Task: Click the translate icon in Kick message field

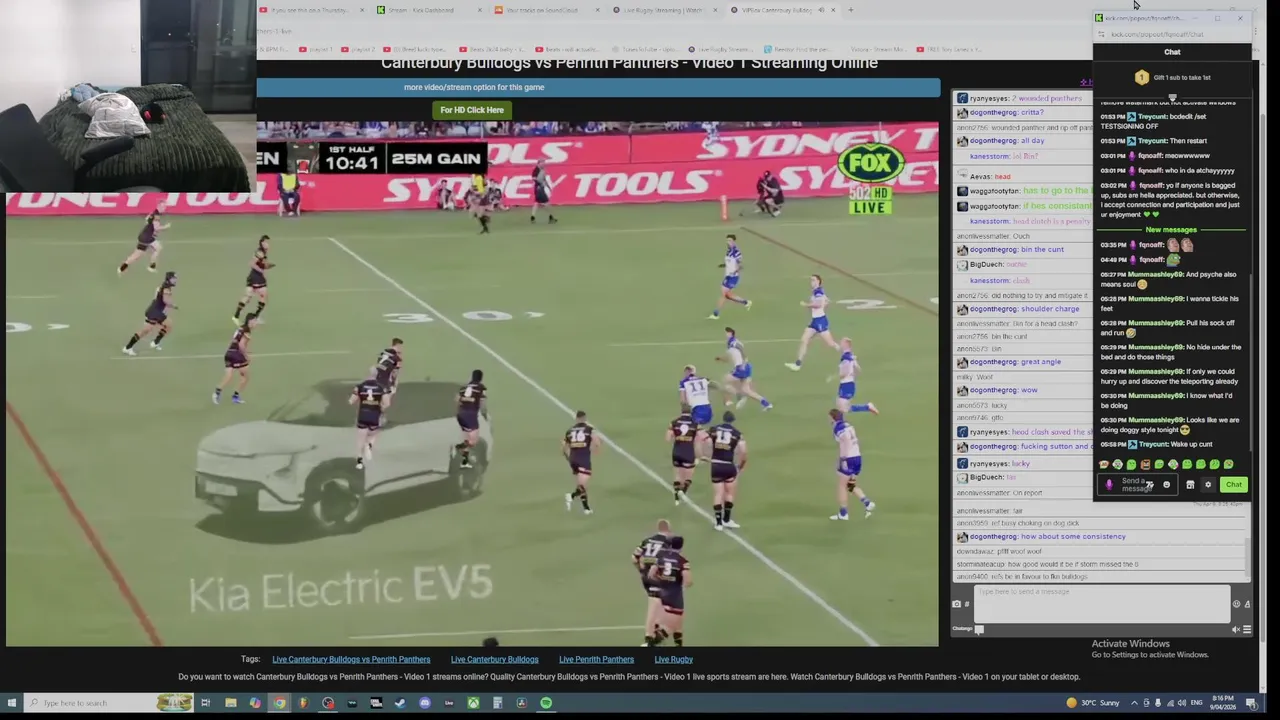Action: coord(1150,485)
